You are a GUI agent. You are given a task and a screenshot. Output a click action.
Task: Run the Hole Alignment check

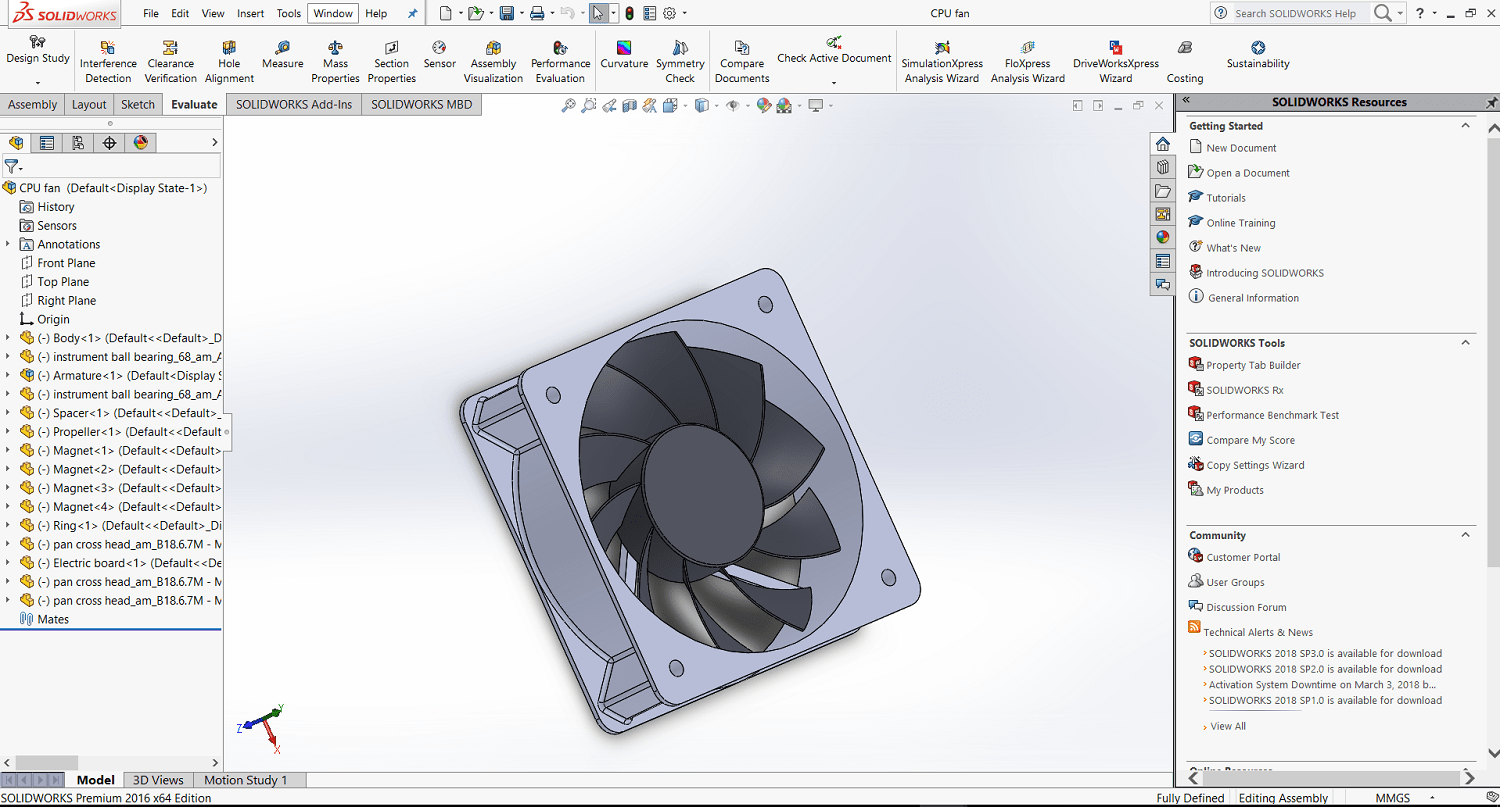(229, 62)
